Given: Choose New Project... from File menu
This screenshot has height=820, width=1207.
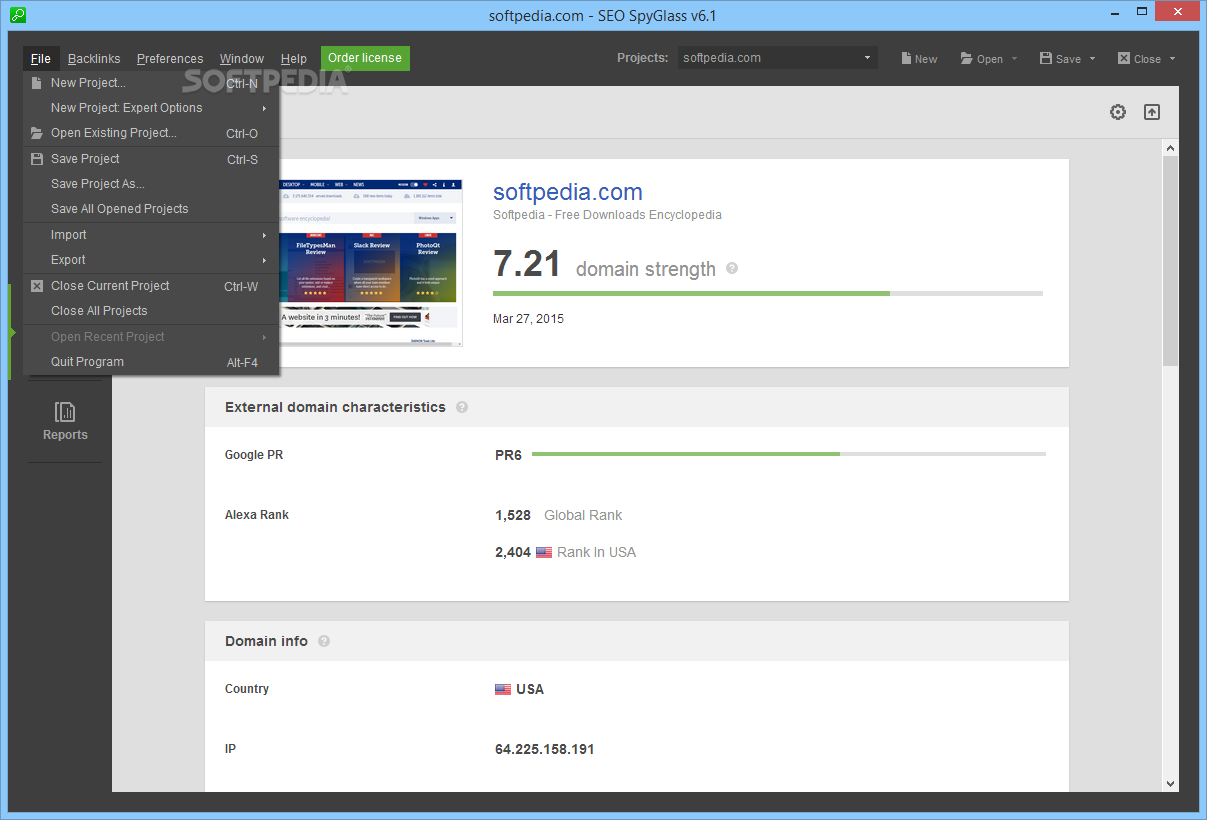Looking at the screenshot, I should [151, 83].
